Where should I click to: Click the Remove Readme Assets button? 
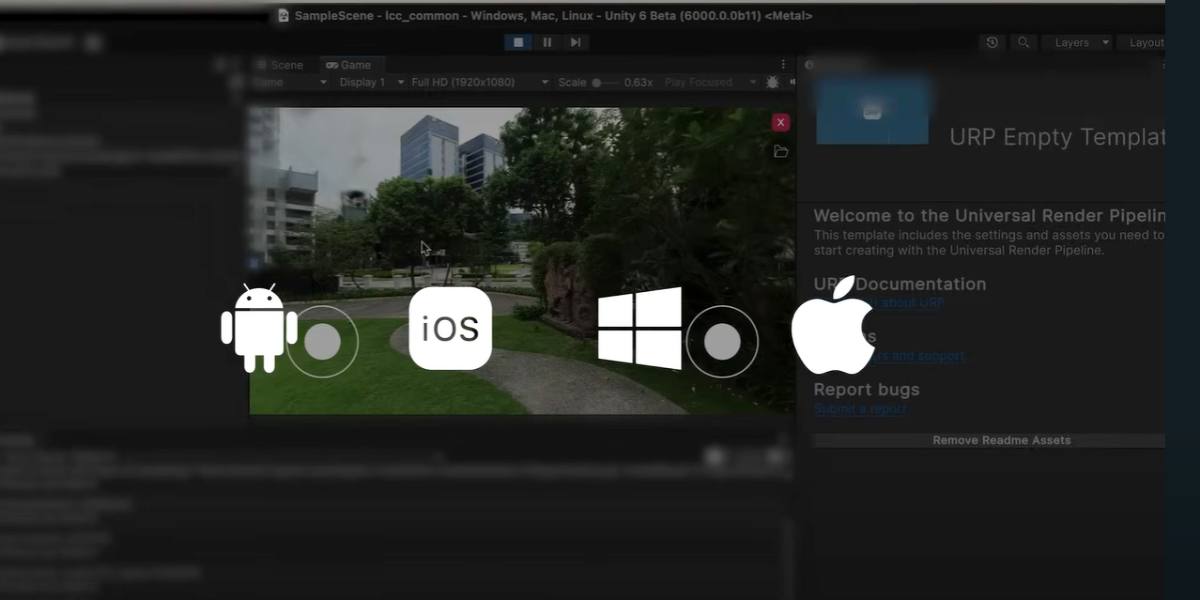click(1000, 440)
